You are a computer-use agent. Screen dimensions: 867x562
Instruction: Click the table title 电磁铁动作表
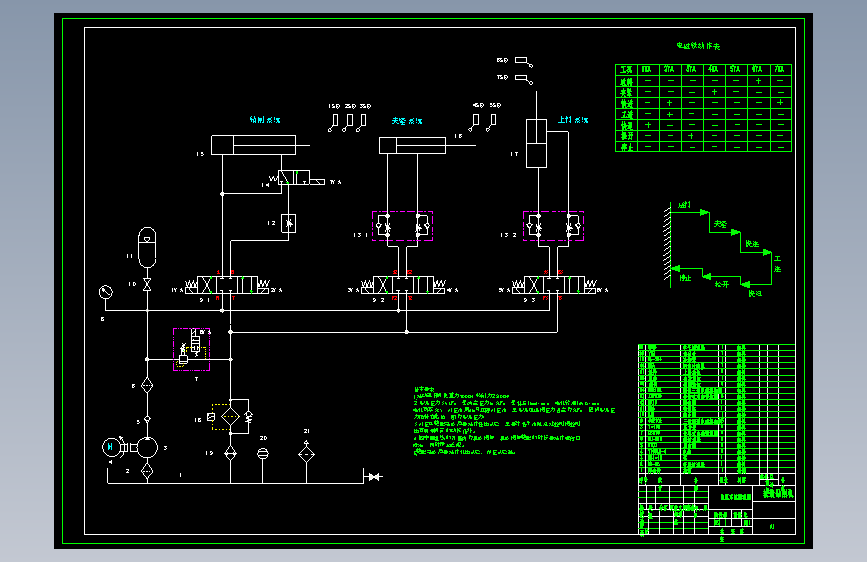(x=698, y=46)
